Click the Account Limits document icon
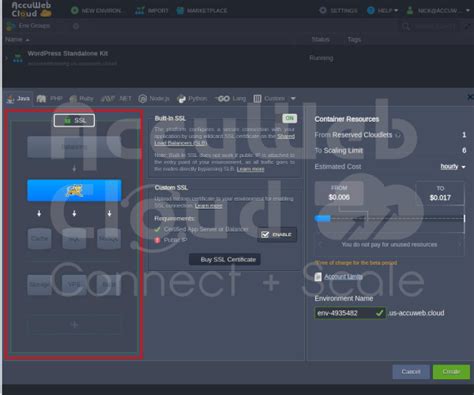The width and height of the screenshot is (474, 395). pos(318,277)
